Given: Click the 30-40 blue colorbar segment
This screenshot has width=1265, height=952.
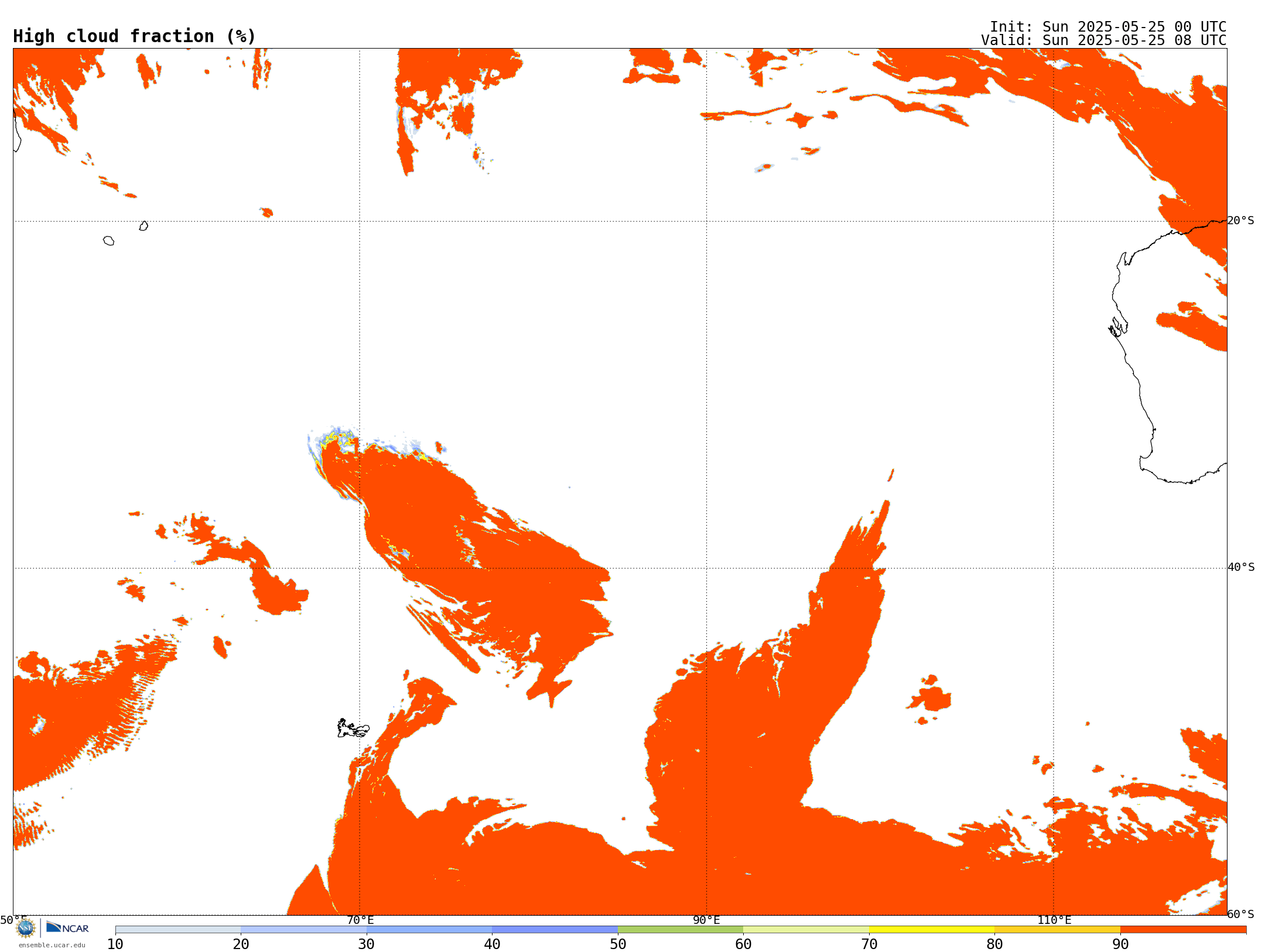Looking at the screenshot, I should [x=429, y=930].
